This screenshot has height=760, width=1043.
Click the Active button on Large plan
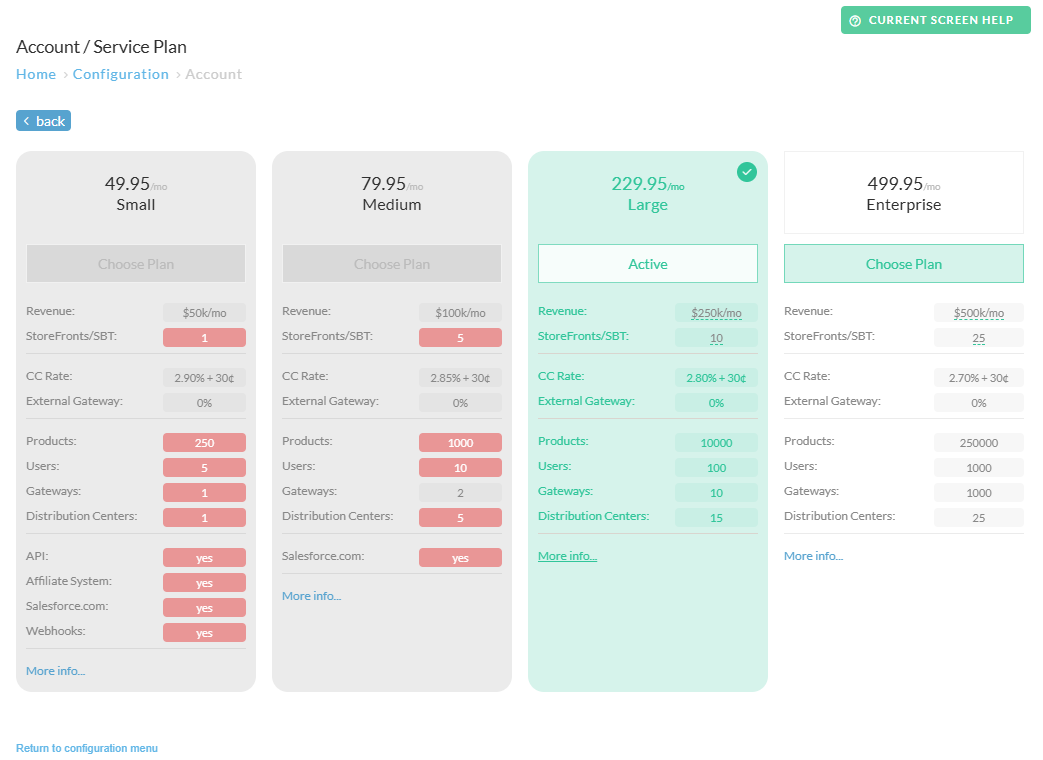pos(647,264)
